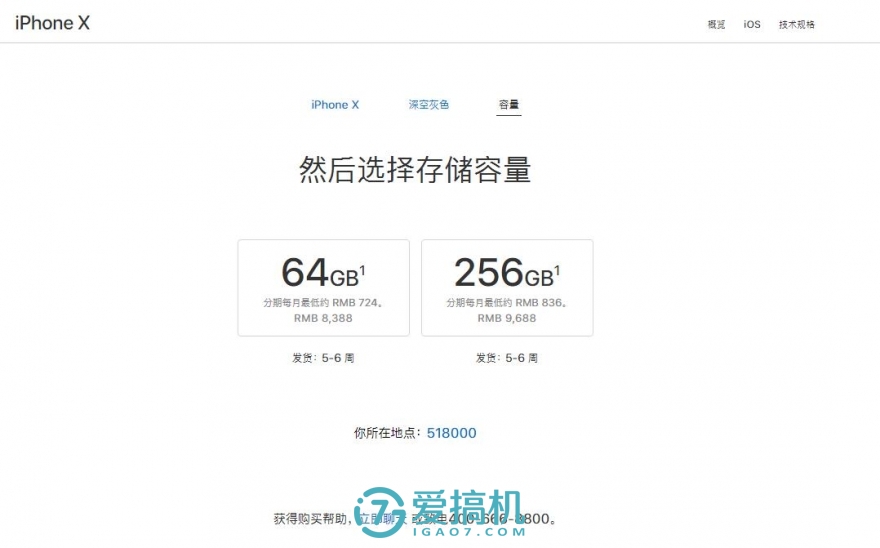The height and width of the screenshot is (548, 880).
Task: Click the iPhone X title in header
Action: [52, 23]
